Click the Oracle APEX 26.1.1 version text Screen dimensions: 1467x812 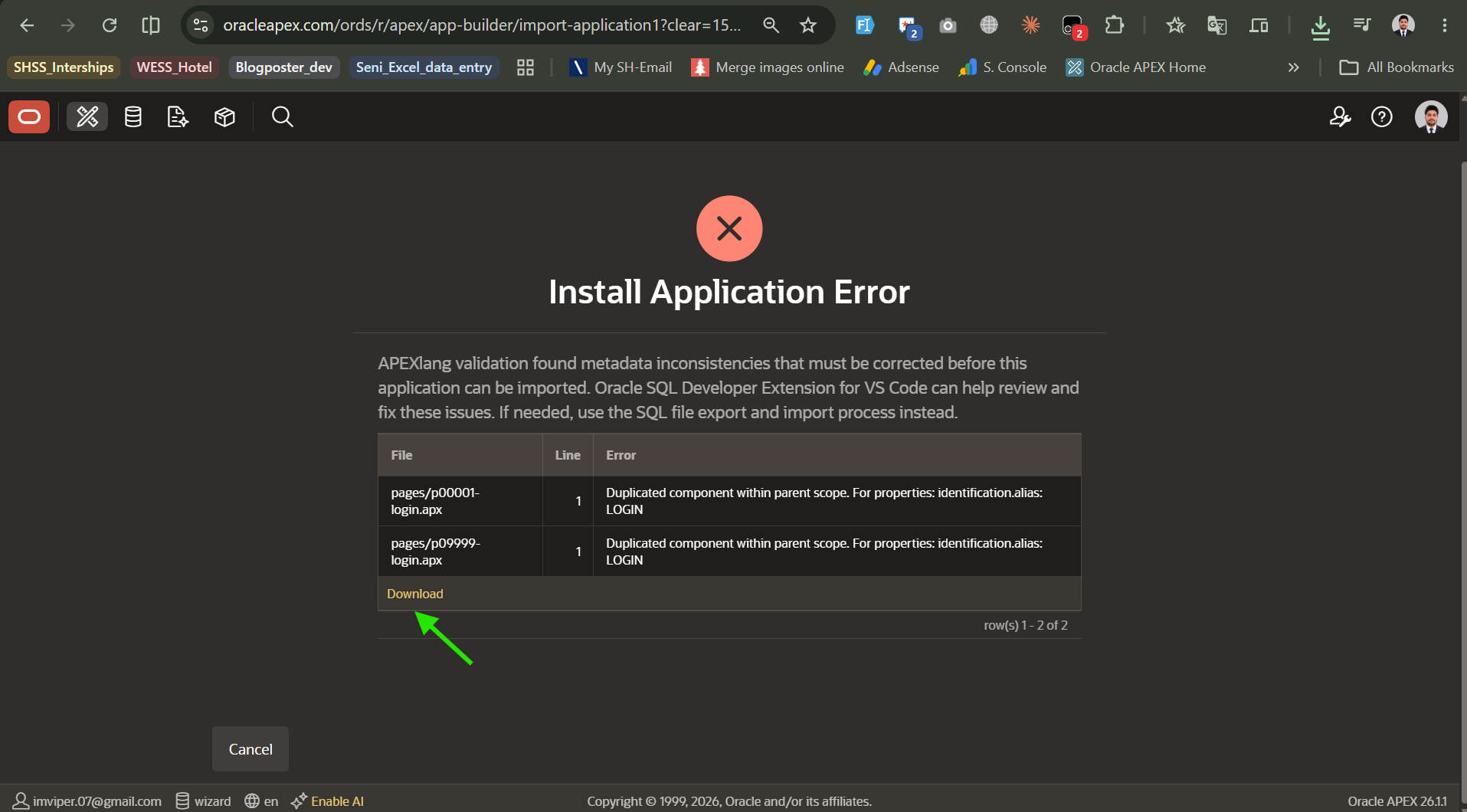pyautogui.click(x=1397, y=801)
